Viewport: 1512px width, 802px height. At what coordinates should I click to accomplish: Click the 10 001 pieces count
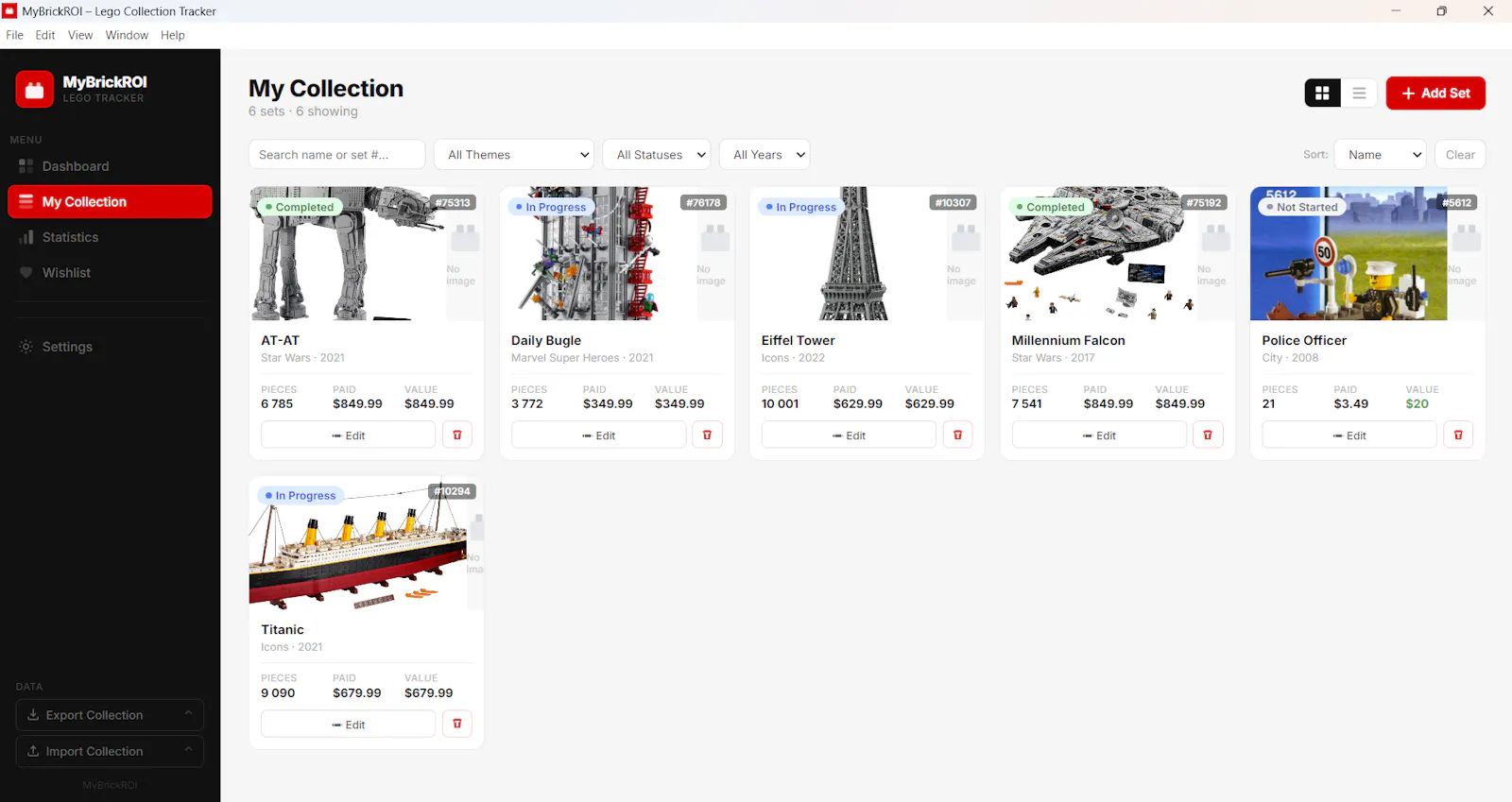[x=780, y=403]
